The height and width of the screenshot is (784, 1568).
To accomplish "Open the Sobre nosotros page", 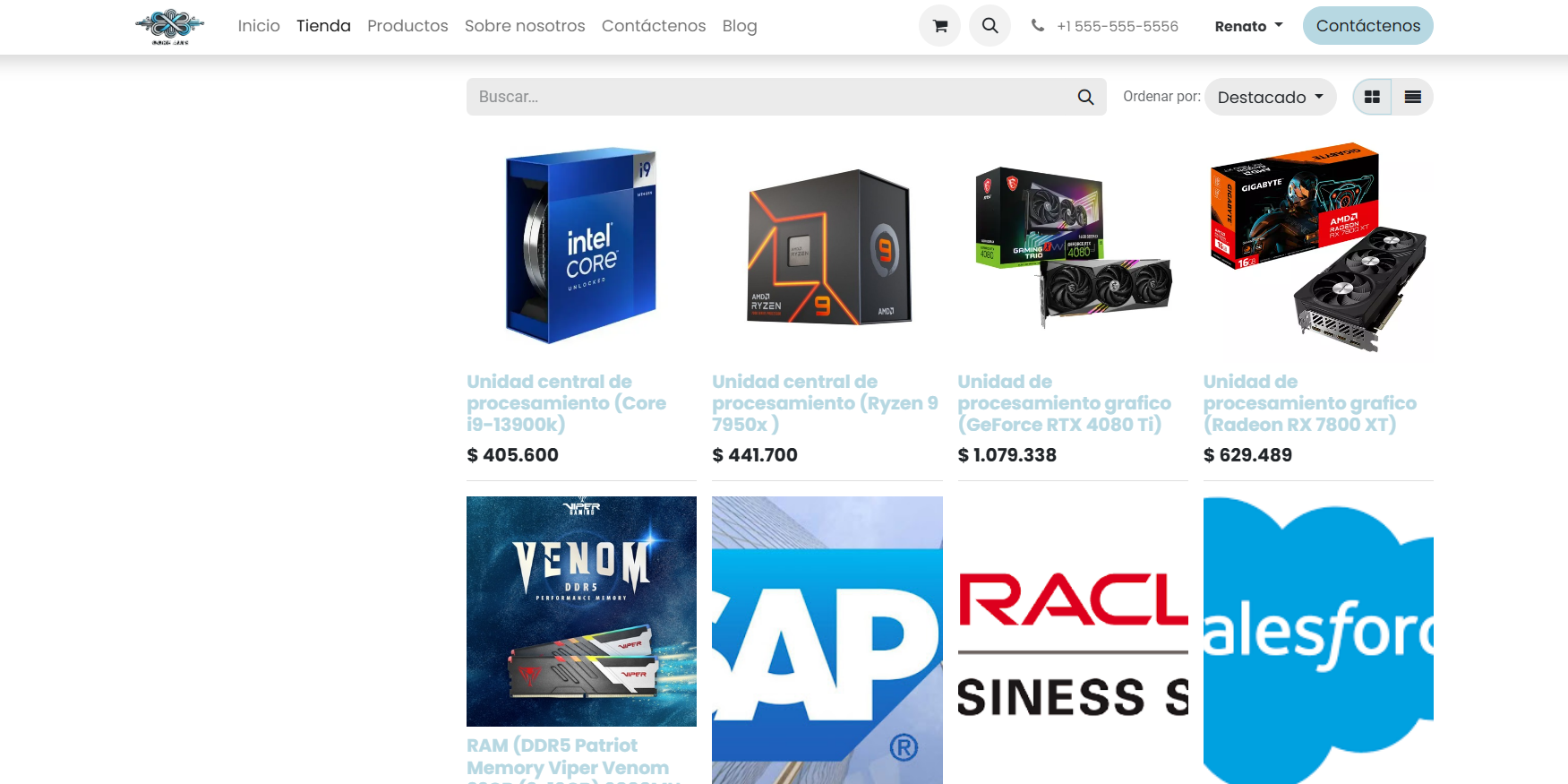I will coord(525,26).
